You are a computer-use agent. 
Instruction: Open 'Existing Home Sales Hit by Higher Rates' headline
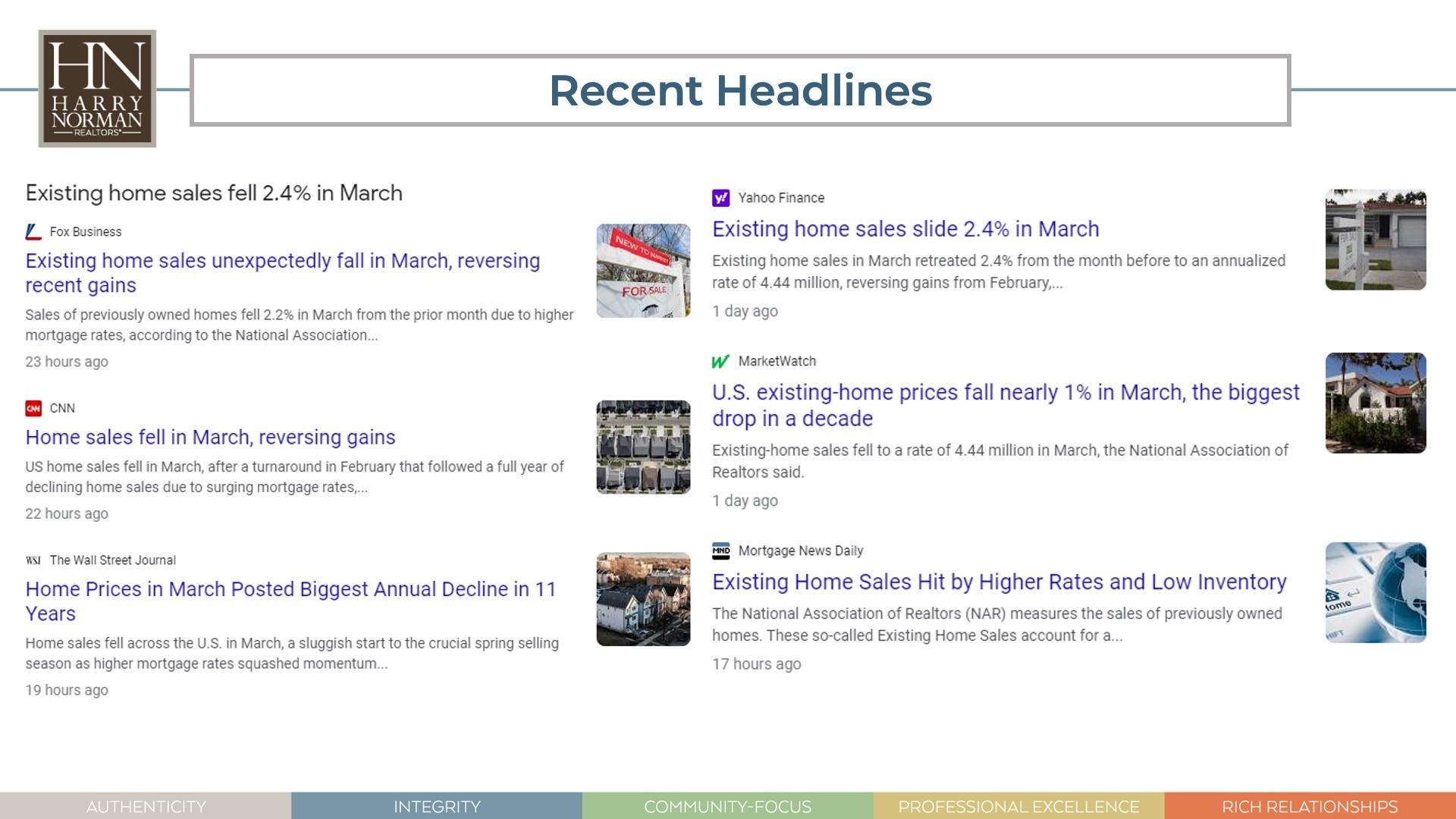pyautogui.click(x=999, y=582)
